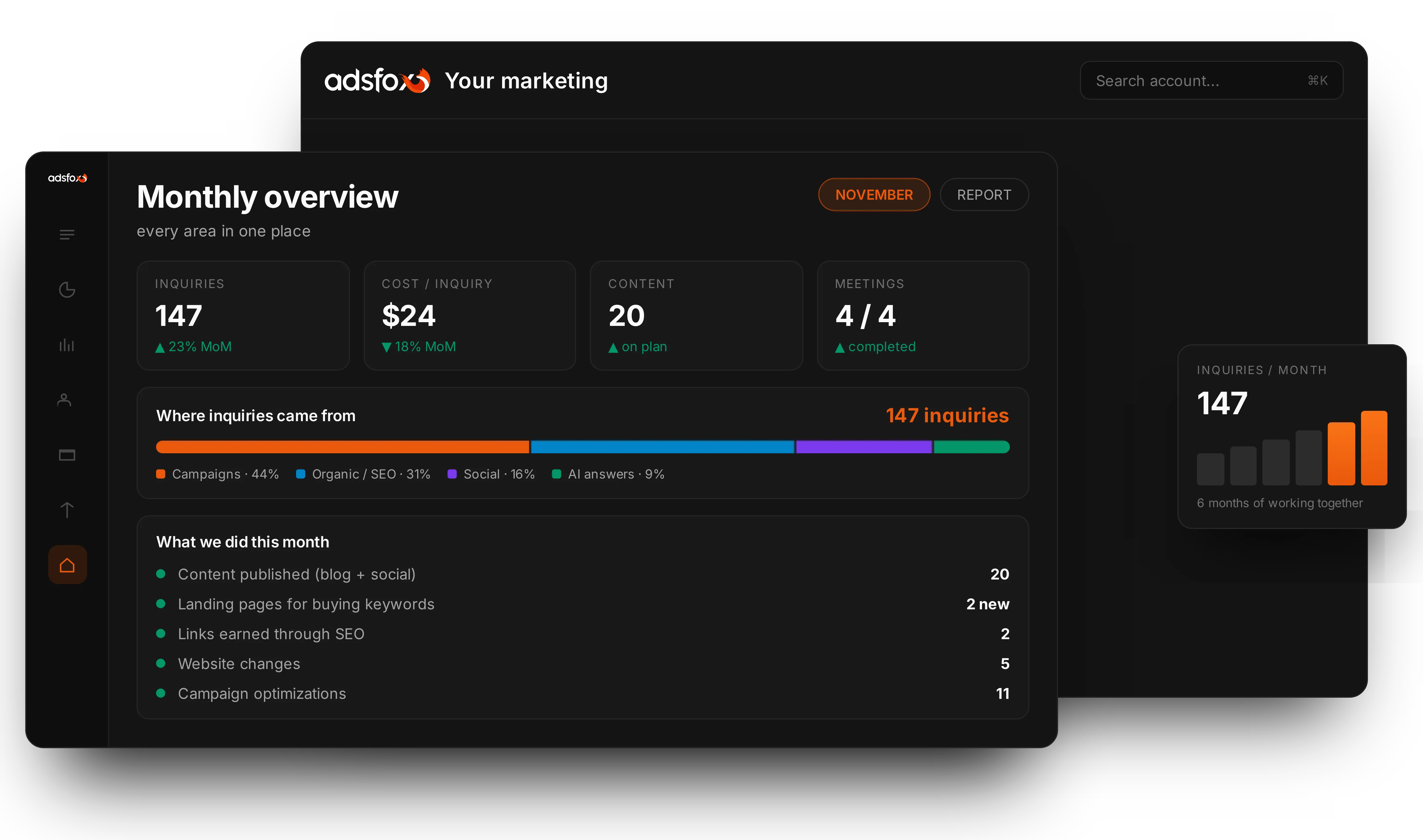Select the NOVEMBER month button
This screenshot has width=1423, height=840.
874,195
